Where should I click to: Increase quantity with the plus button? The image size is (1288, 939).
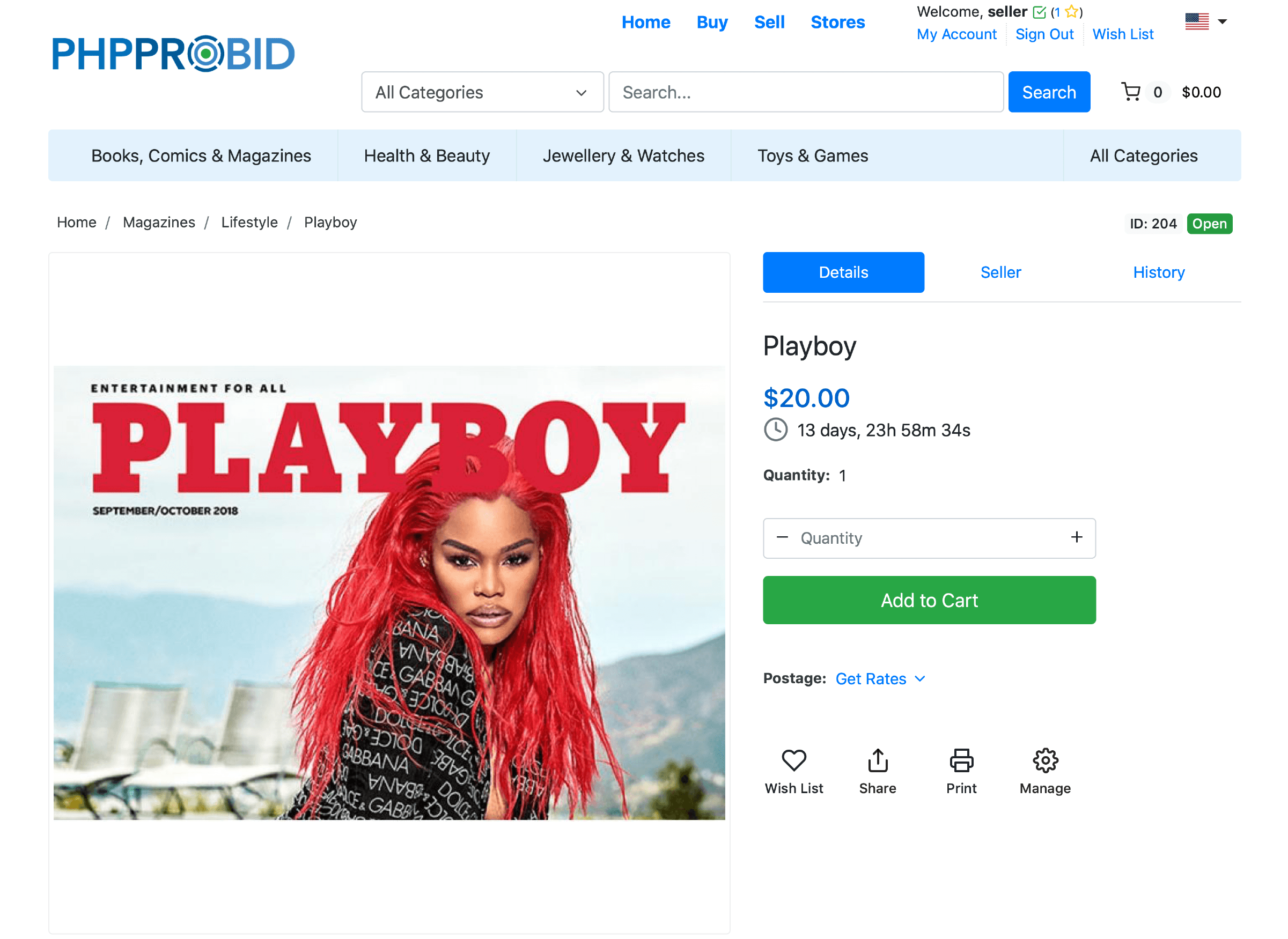coord(1077,537)
